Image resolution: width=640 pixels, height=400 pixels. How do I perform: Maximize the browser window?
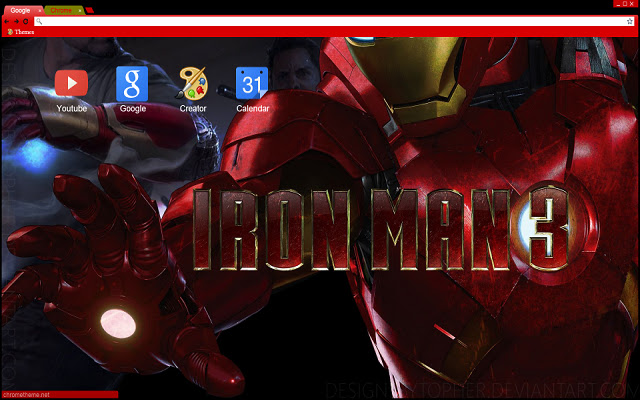[625, 4]
